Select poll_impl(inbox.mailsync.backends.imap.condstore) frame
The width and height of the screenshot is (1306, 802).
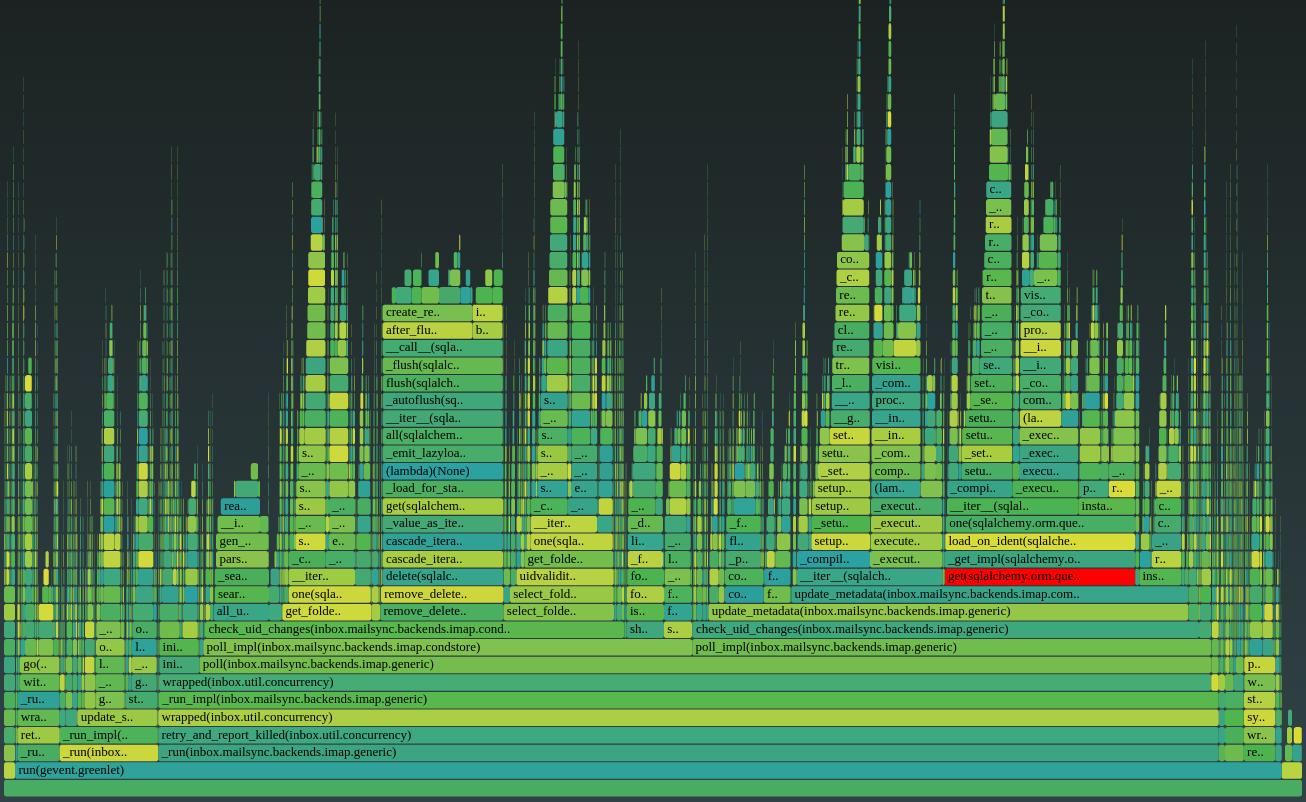tap(448, 647)
